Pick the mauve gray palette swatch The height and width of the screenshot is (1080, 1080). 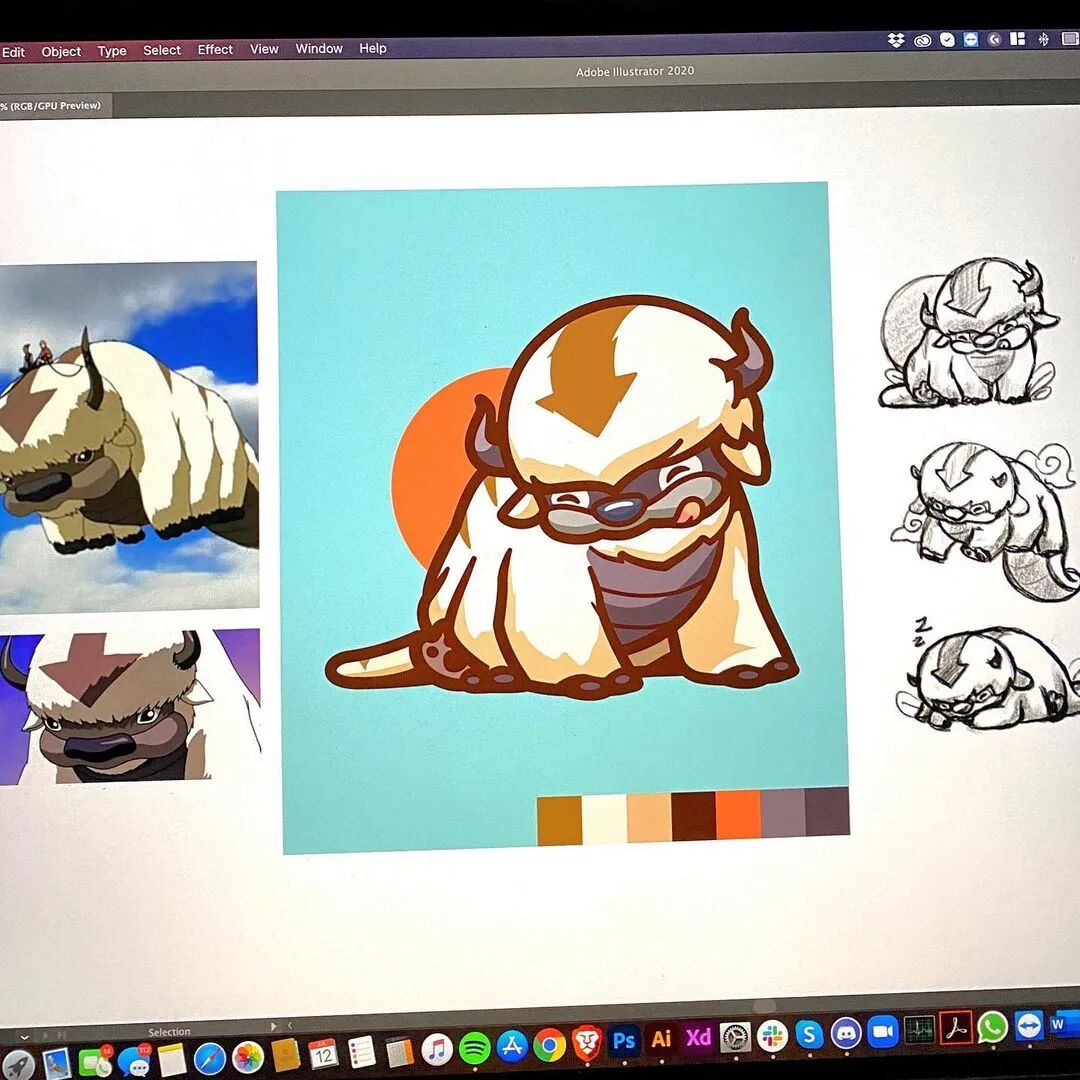(782, 813)
